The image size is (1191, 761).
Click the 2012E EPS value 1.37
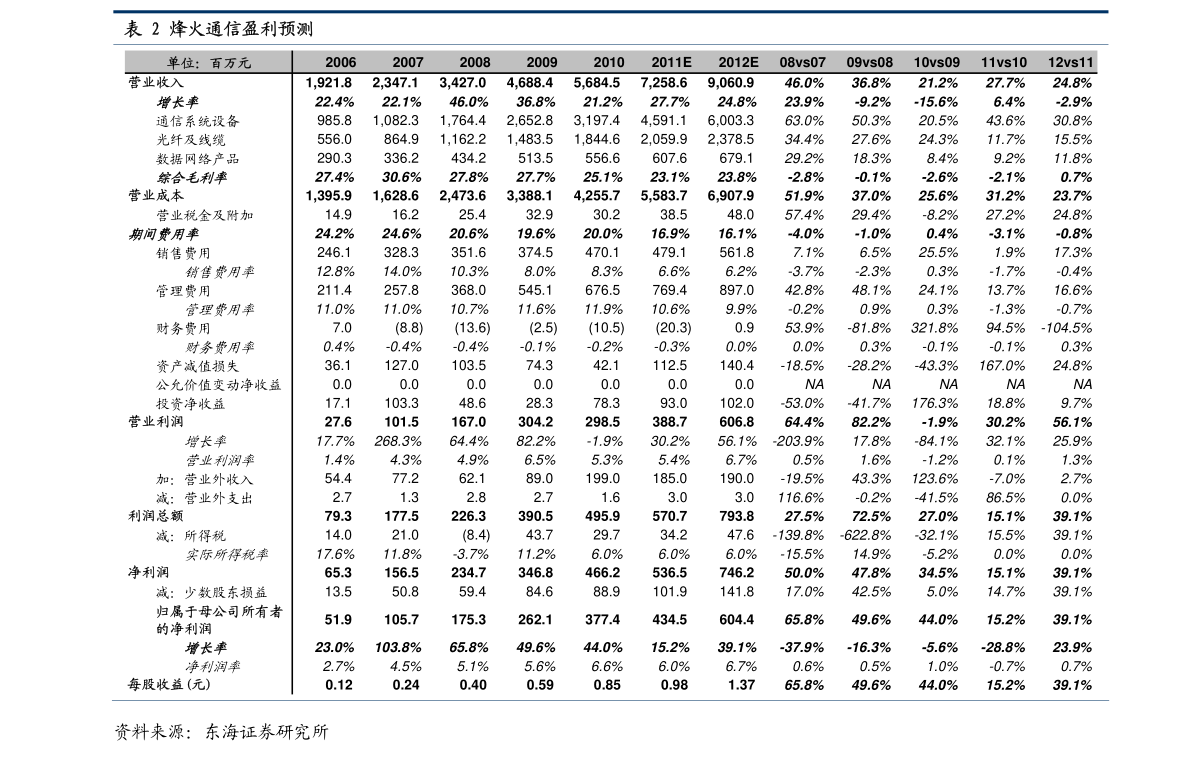click(x=741, y=684)
